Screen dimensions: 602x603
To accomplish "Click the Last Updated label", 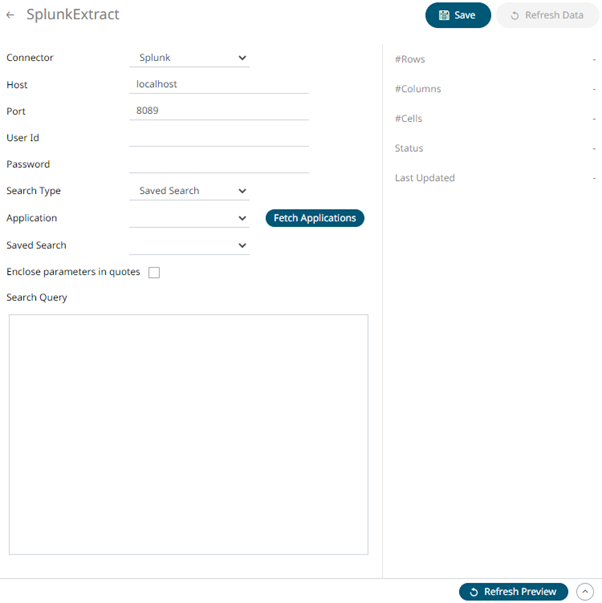I will (425, 178).
